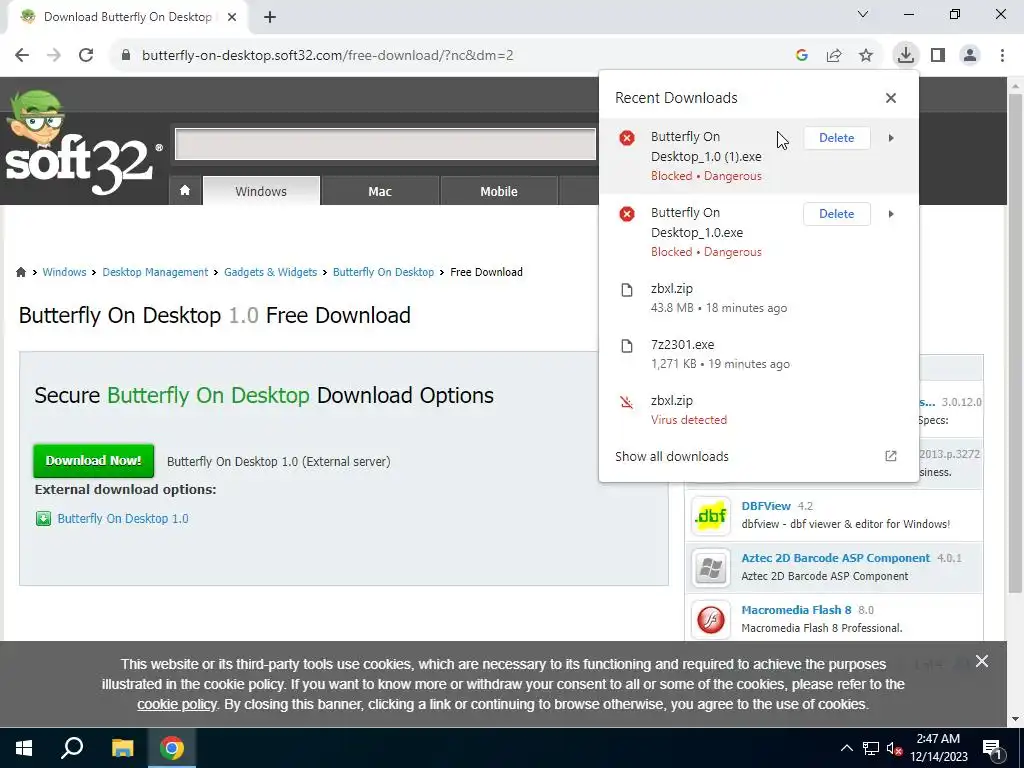
Task: Bookmark page with star icon
Action: 866,56
